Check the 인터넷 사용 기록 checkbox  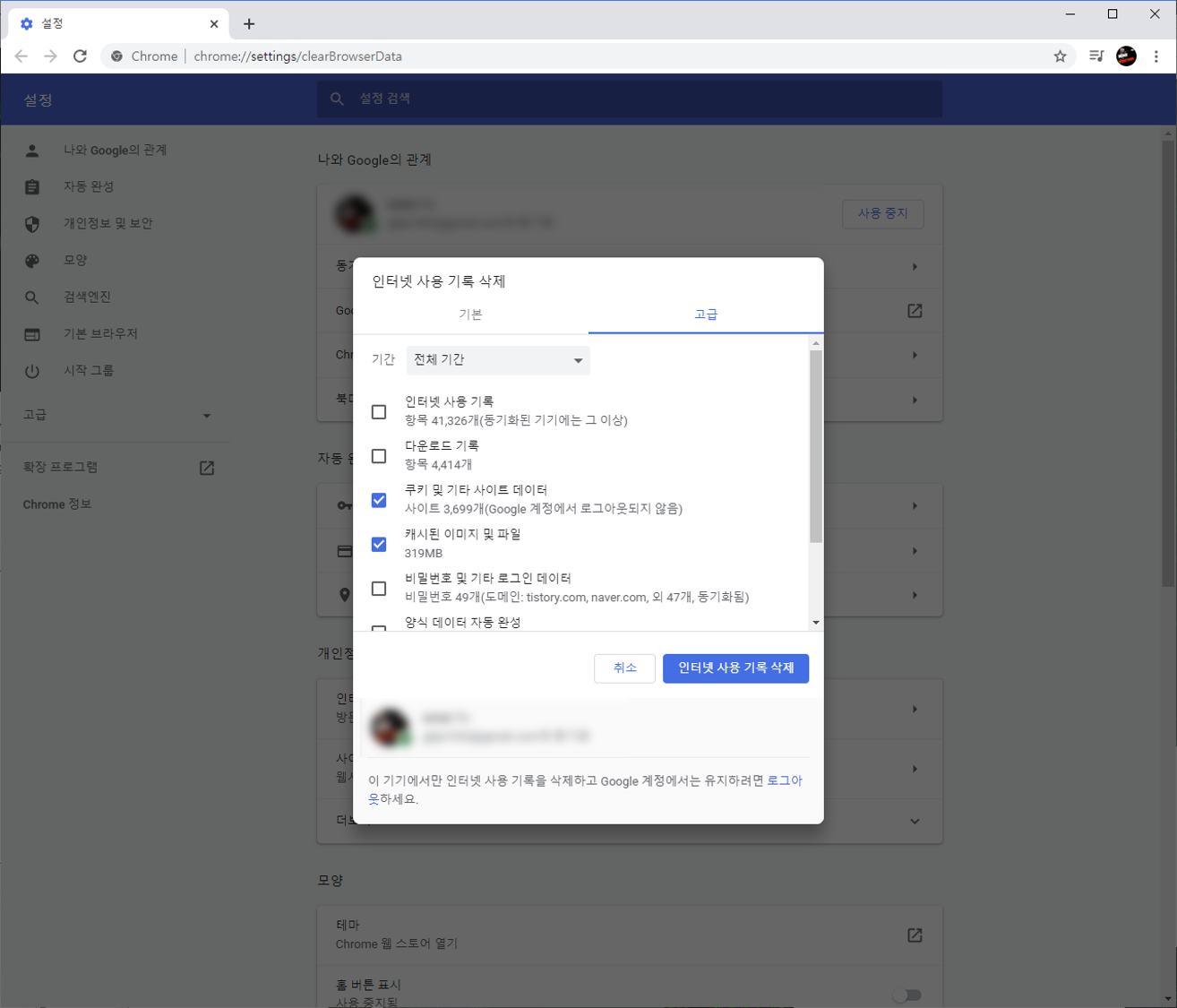(379, 412)
